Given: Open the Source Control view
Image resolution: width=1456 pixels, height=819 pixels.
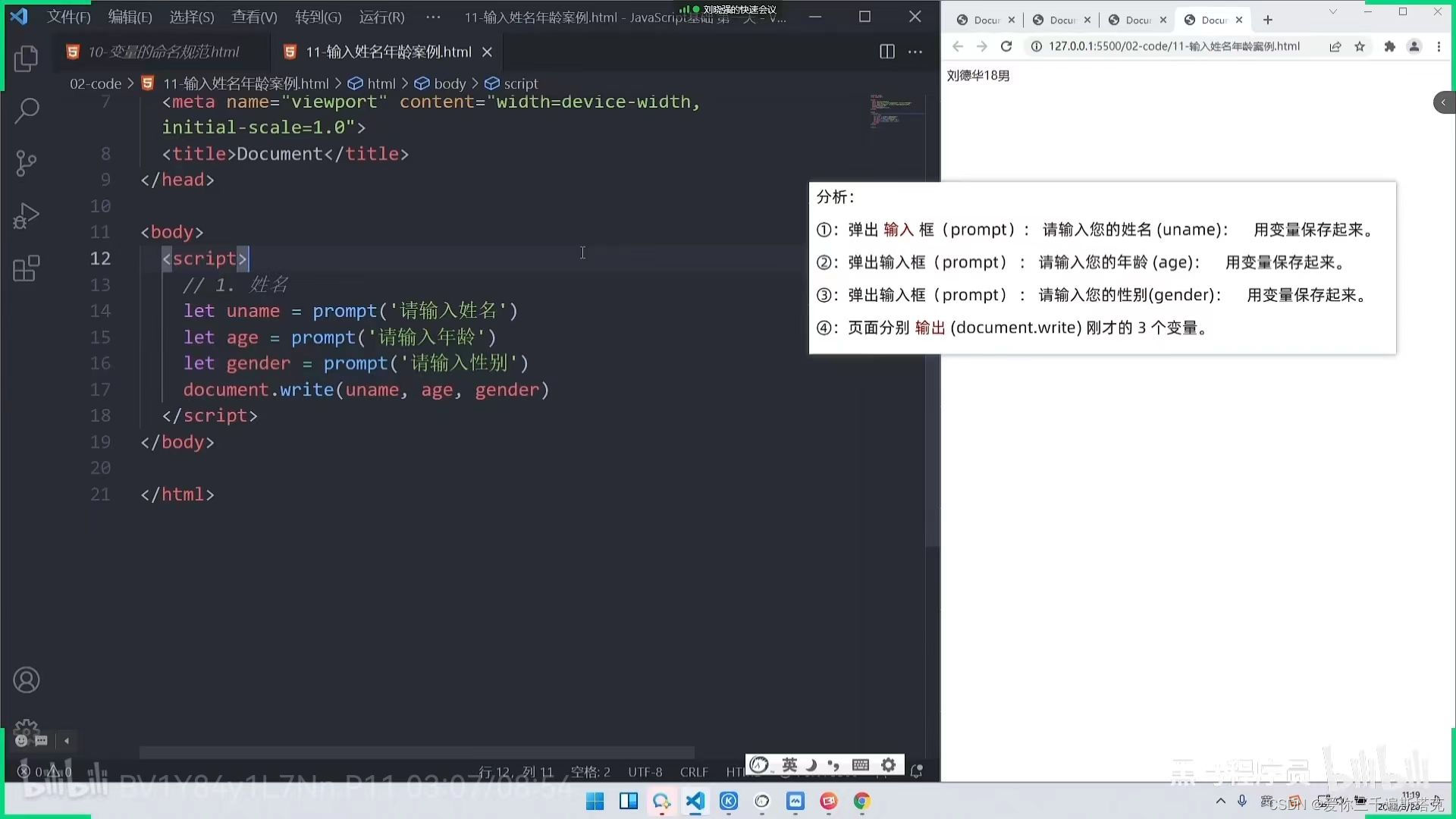Looking at the screenshot, I should point(27,163).
